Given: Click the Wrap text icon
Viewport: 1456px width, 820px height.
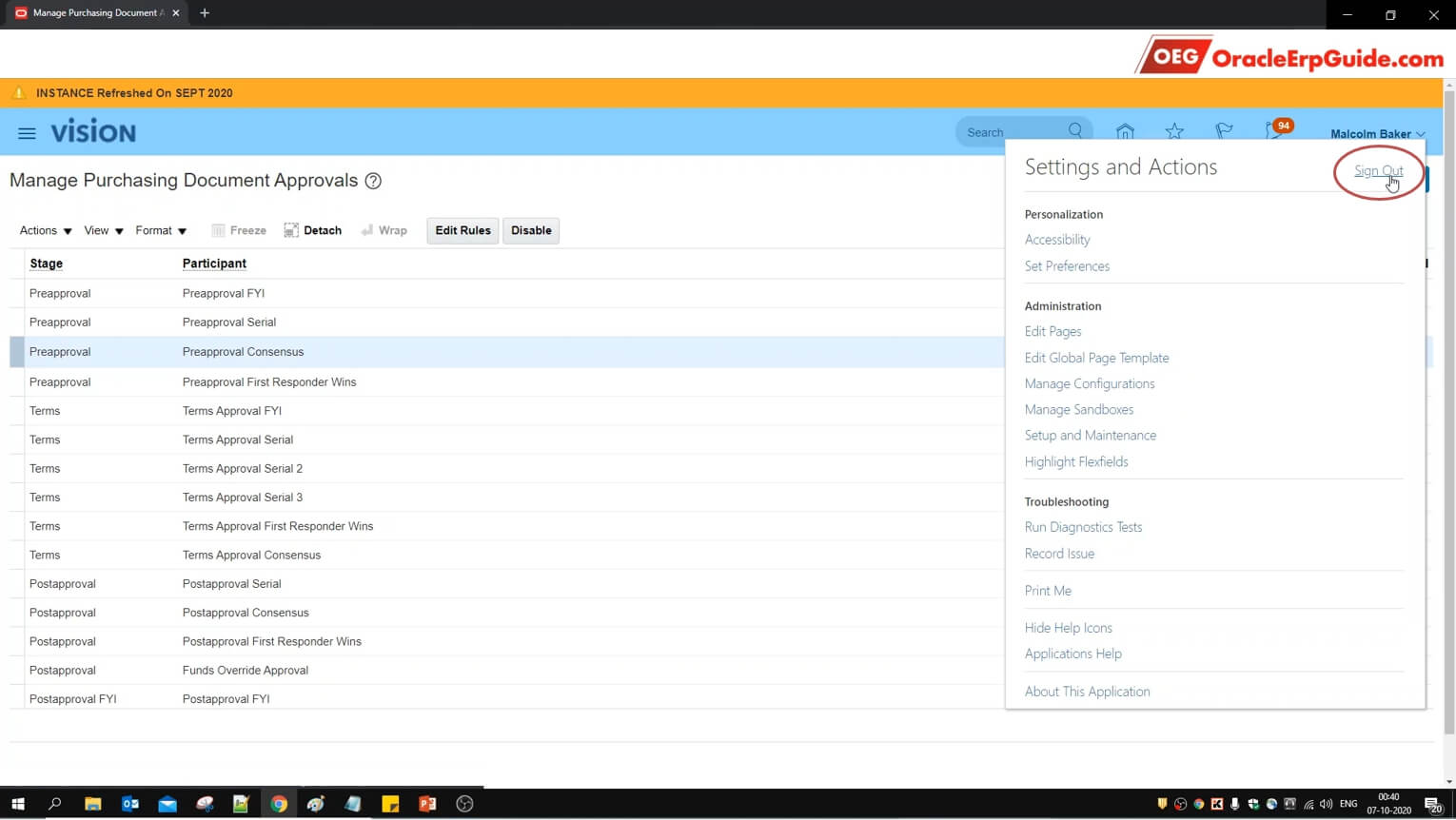Looking at the screenshot, I should (366, 230).
